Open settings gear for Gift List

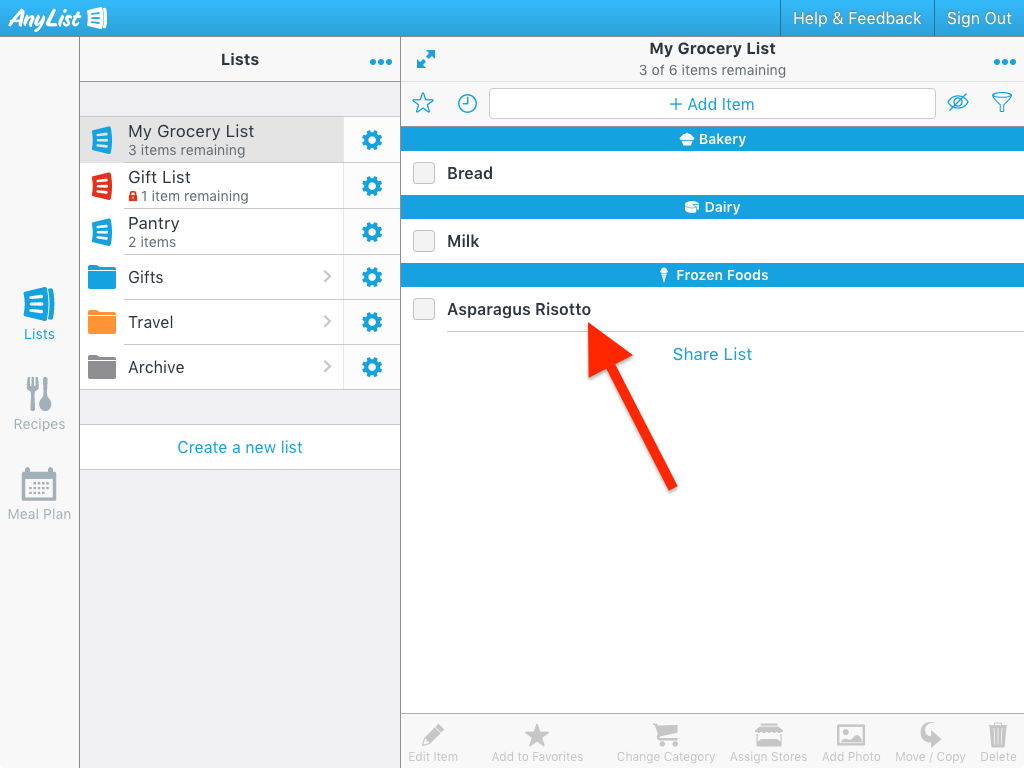[x=372, y=186]
